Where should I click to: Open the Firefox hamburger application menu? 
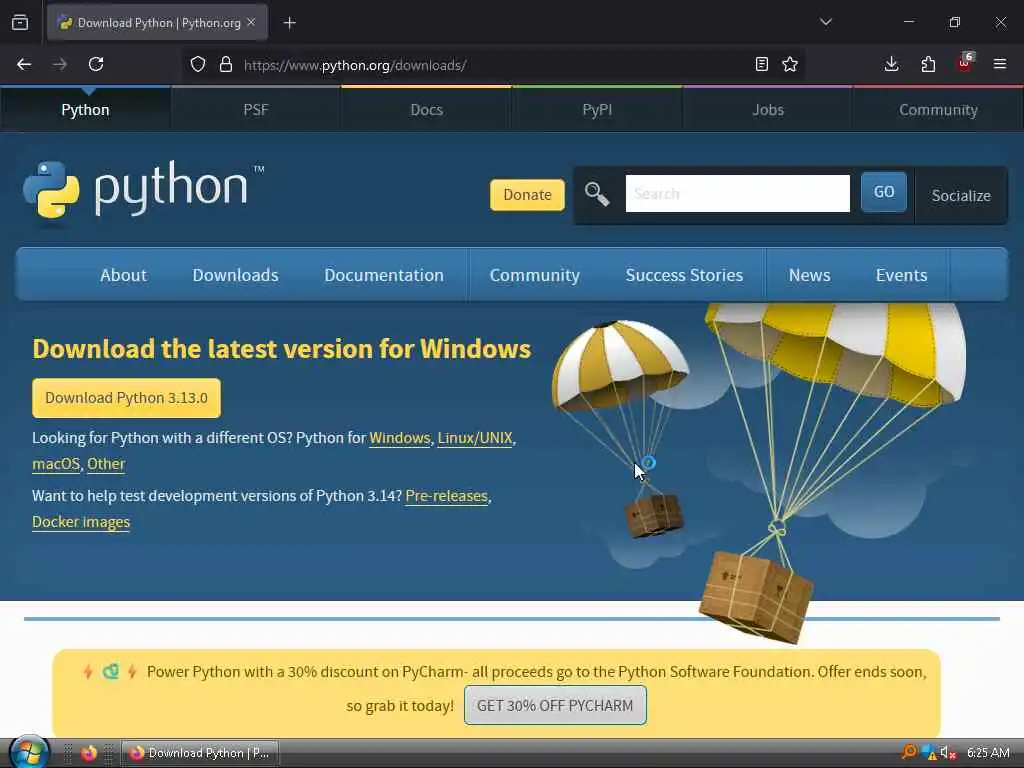pos(1000,64)
